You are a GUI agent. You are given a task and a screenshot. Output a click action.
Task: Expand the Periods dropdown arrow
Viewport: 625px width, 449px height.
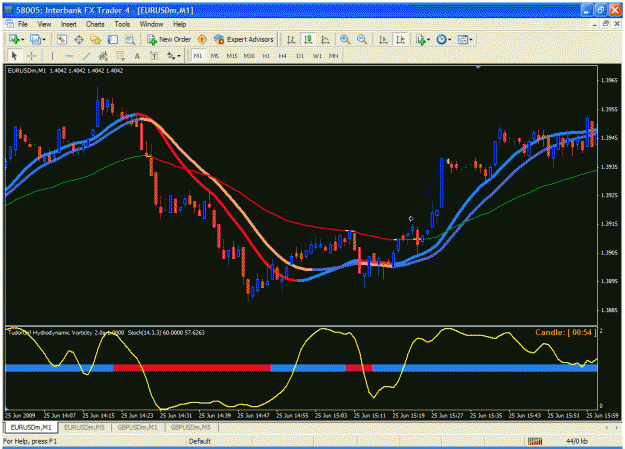(450, 40)
